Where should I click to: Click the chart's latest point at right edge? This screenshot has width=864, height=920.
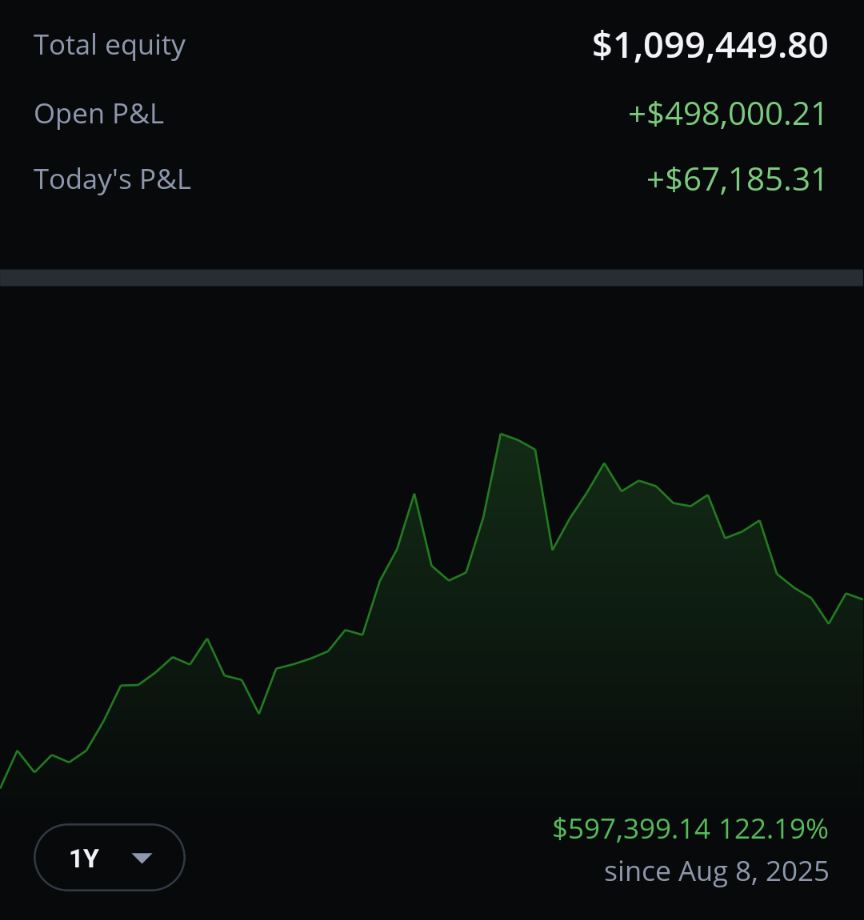pos(861,599)
